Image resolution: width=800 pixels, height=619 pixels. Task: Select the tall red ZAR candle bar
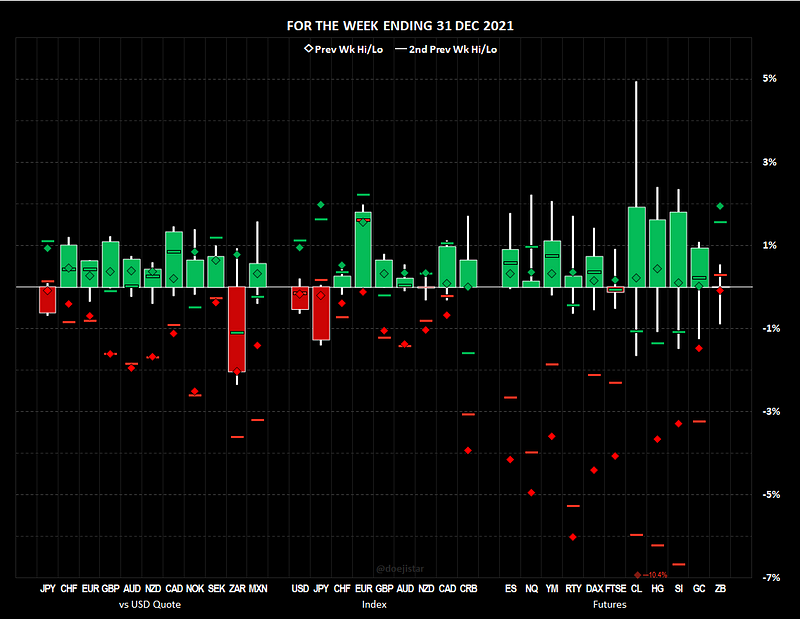(x=237, y=329)
